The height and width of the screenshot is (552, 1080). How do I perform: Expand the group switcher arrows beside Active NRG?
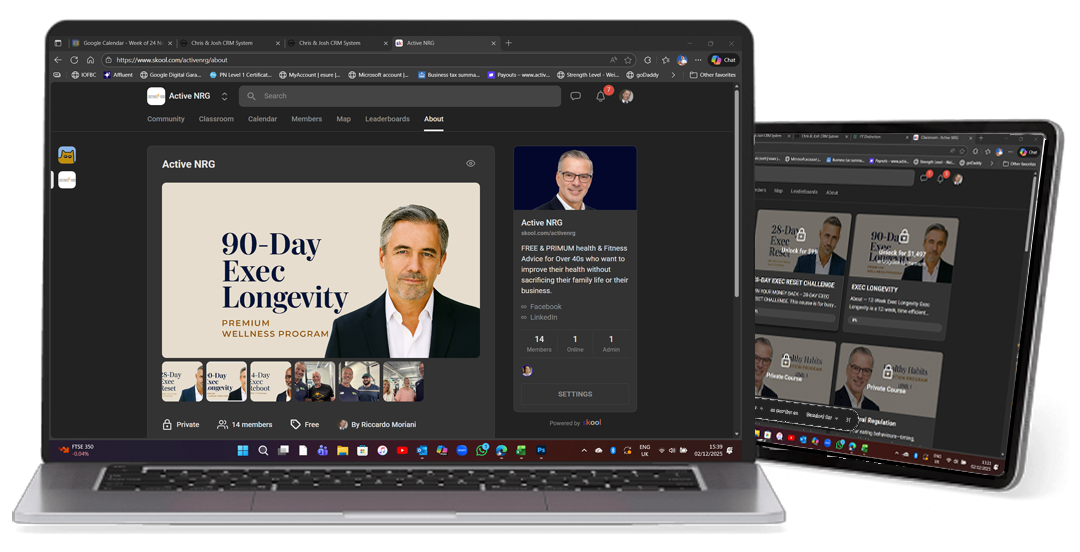(225, 96)
